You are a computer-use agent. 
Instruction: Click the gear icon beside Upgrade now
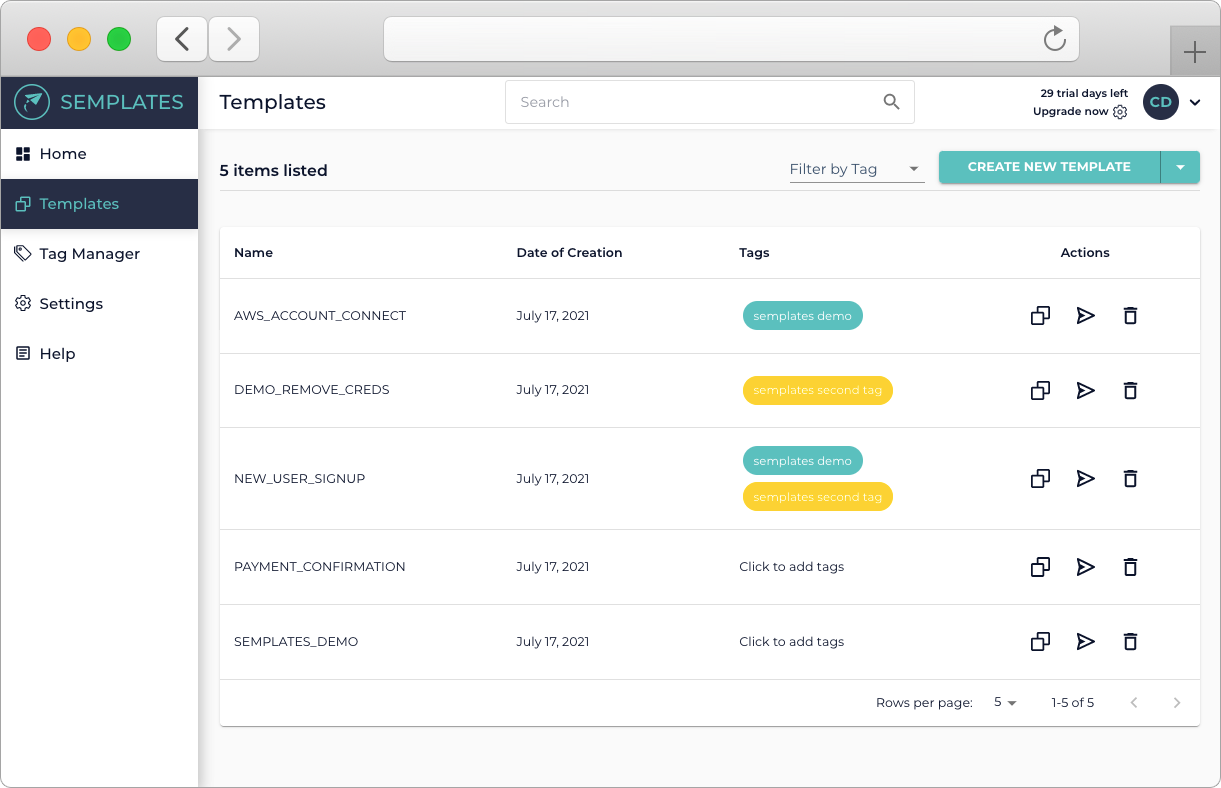point(1120,112)
